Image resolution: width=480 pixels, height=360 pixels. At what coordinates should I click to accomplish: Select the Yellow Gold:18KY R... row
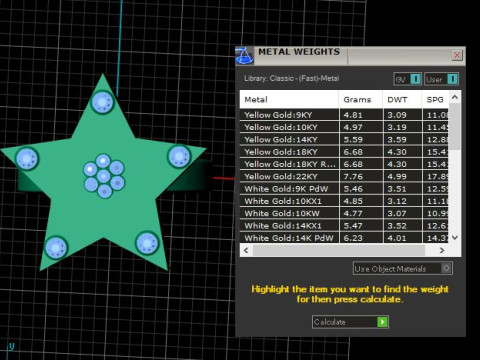pos(344,164)
